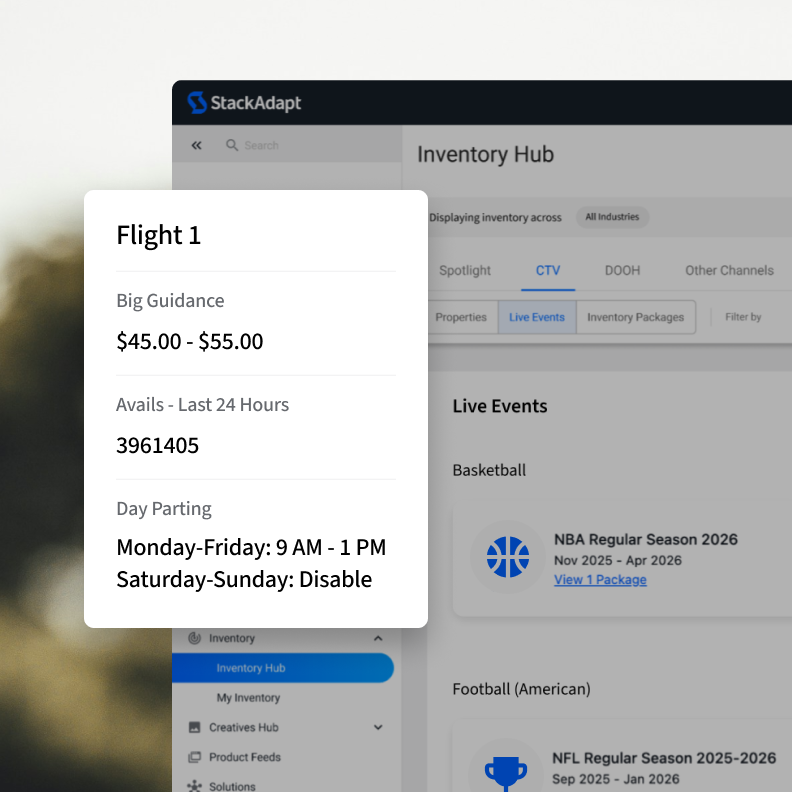Viewport: 792px width, 792px height.
Task: Click the Big Guidance label
Action: click(170, 301)
